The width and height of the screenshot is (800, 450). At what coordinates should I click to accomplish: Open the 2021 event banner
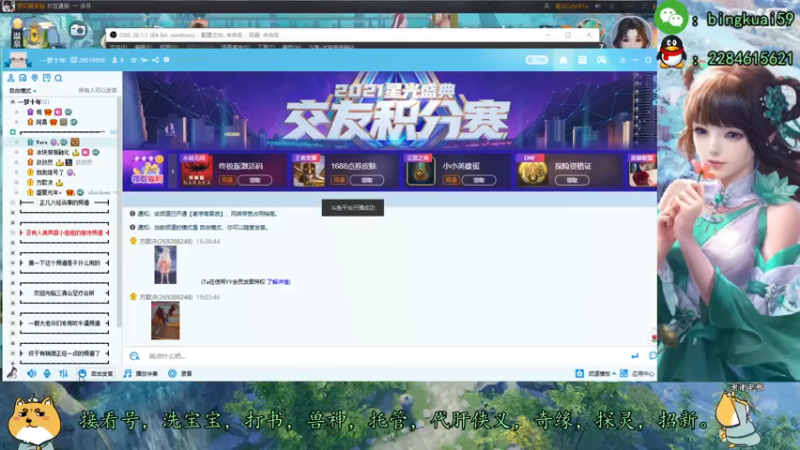coord(390,111)
